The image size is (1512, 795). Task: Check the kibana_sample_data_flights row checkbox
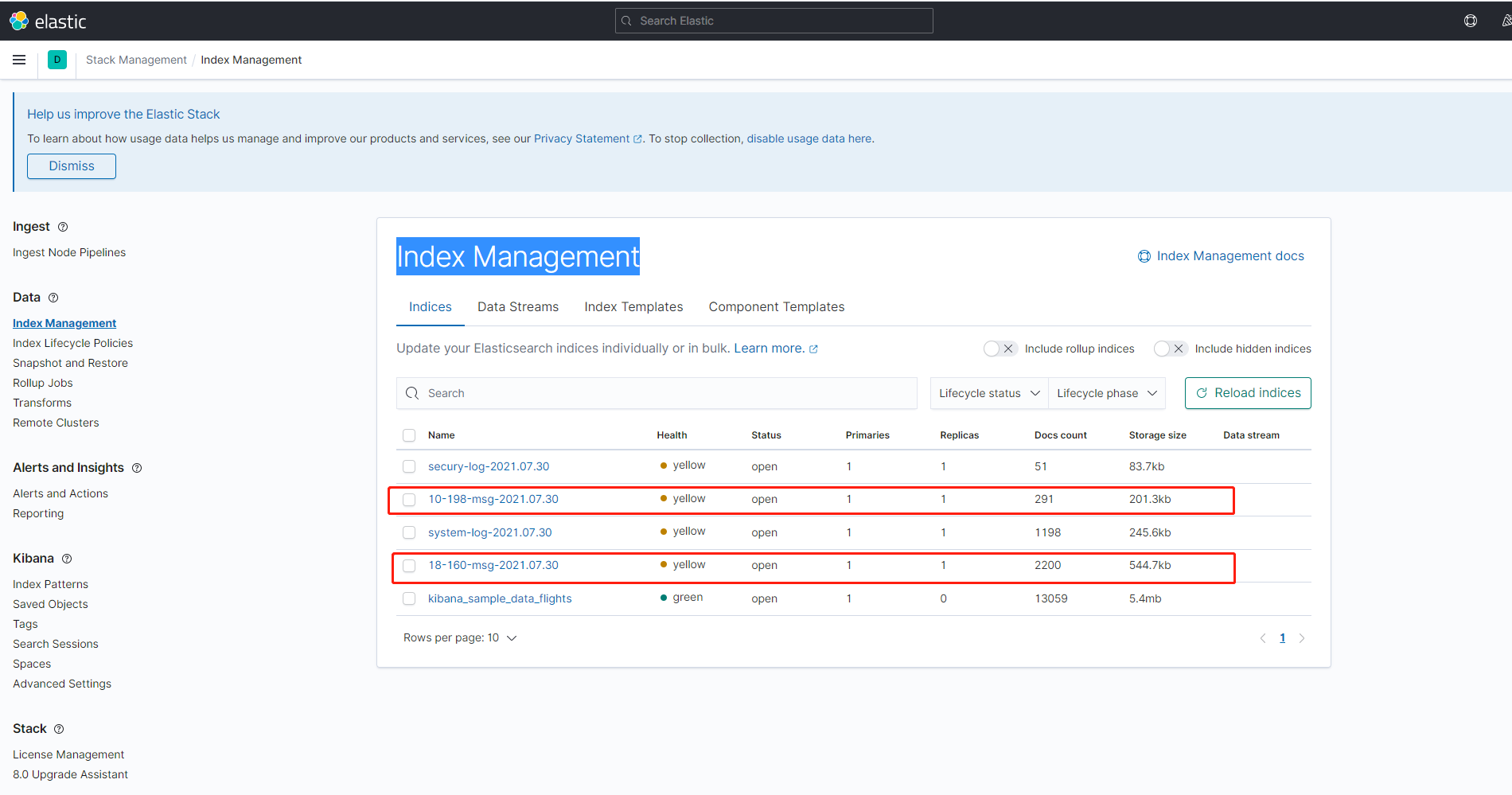[x=409, y=598]
